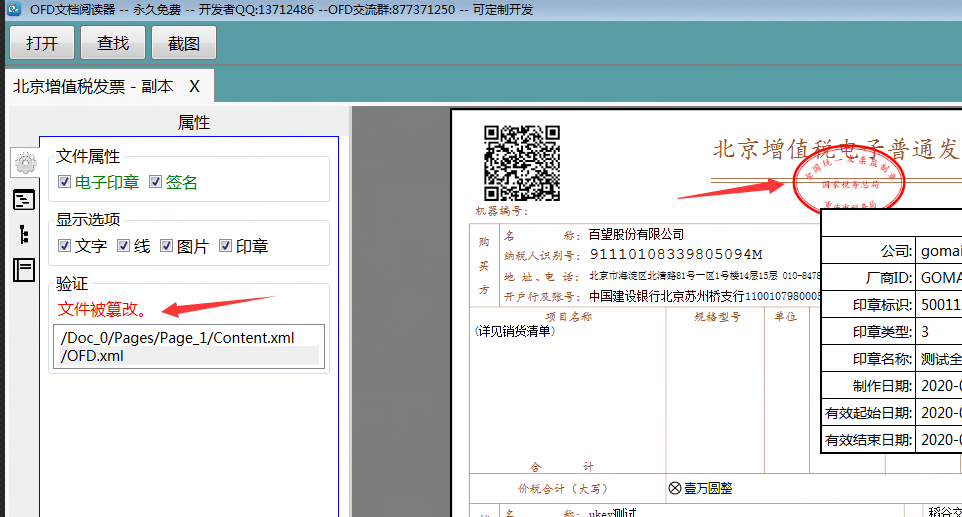Screen dimensions: 962x517
Task: Uncheck the 图片 display option
Action: click(x=166, y=245)
